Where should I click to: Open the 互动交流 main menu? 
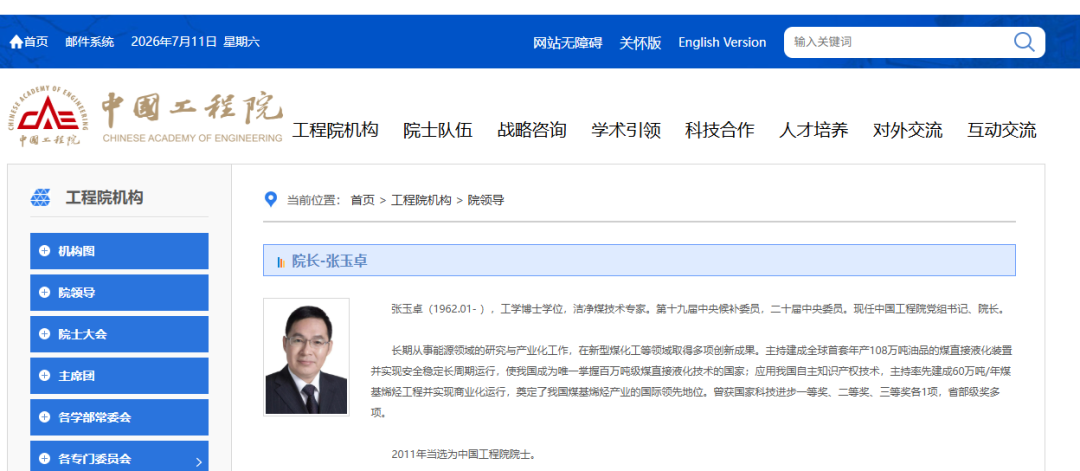coord(1001,129)
